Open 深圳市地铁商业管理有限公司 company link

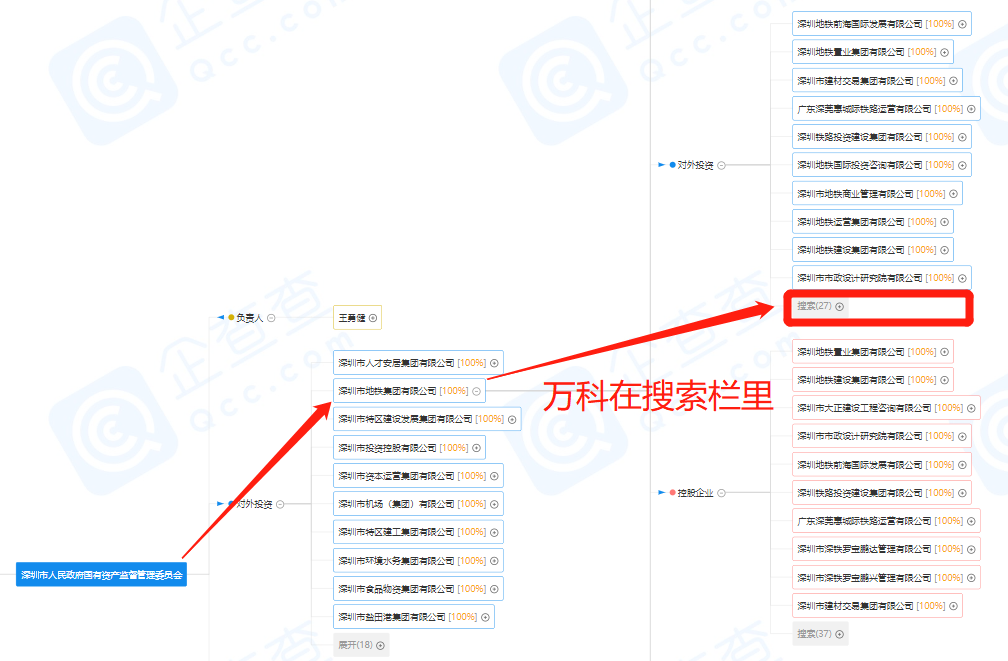[x=855, y=194]
